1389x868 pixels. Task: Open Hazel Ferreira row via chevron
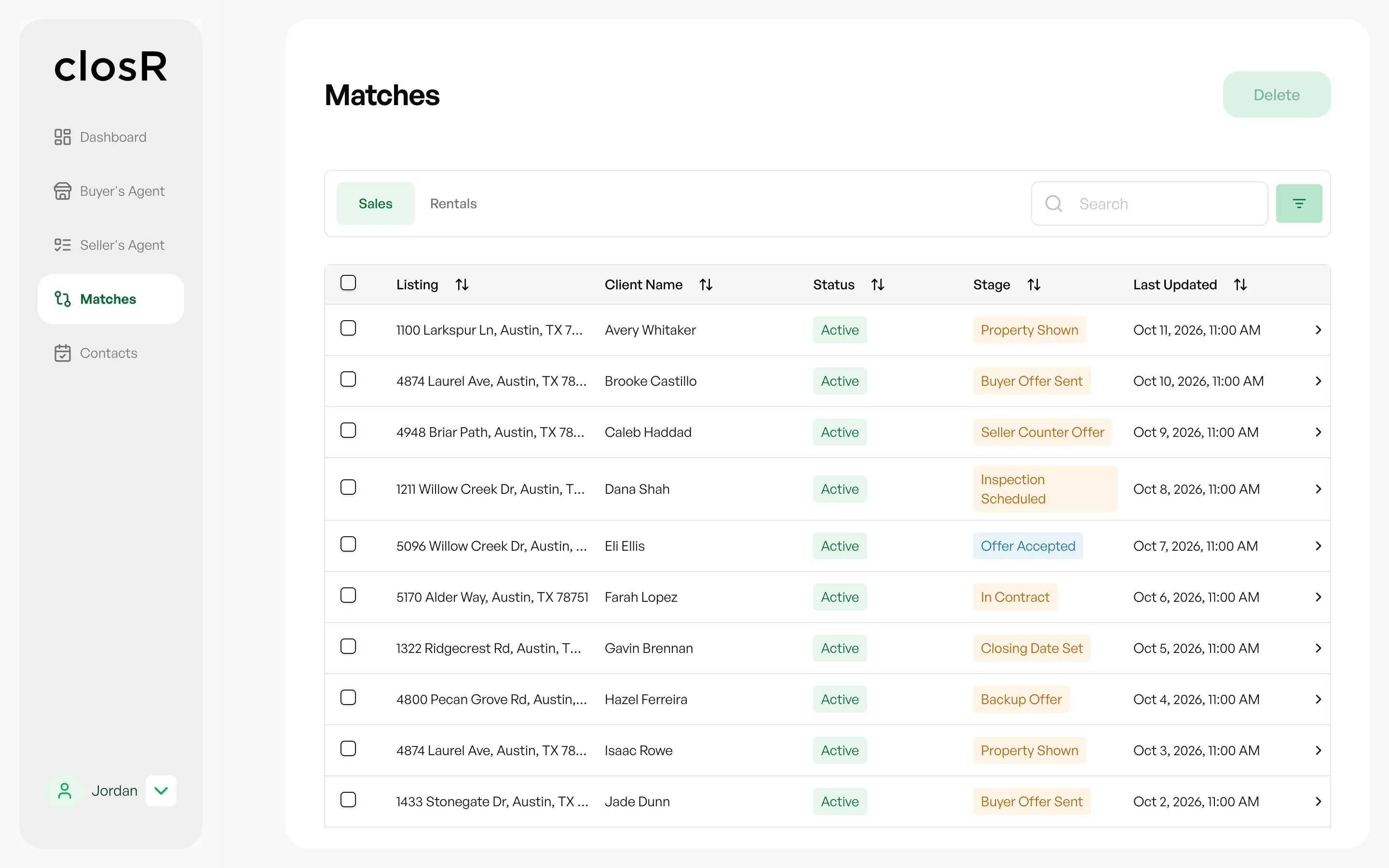click(x=1319, y=699)
